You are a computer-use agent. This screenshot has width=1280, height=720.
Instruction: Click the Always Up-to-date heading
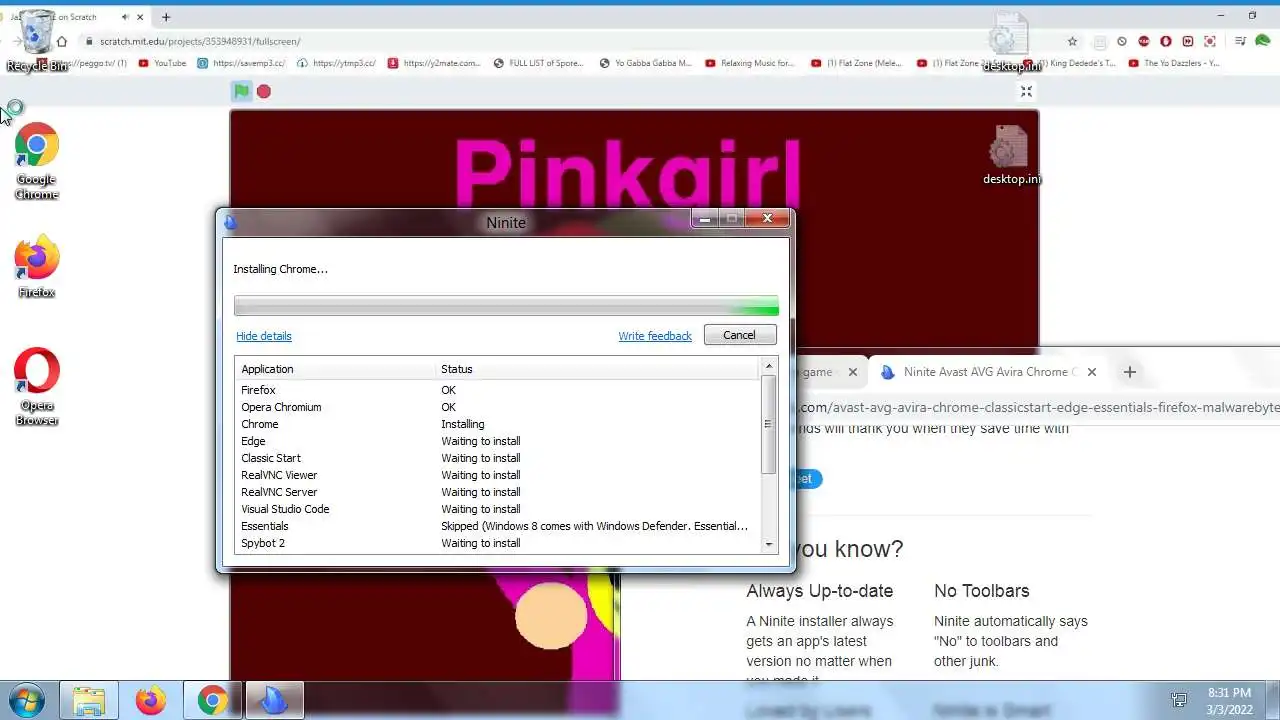pos(819,591)
